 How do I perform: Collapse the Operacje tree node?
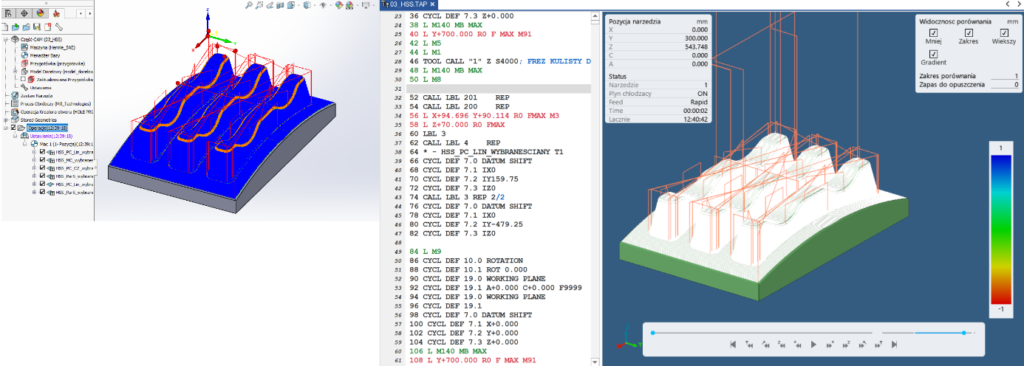5,128
